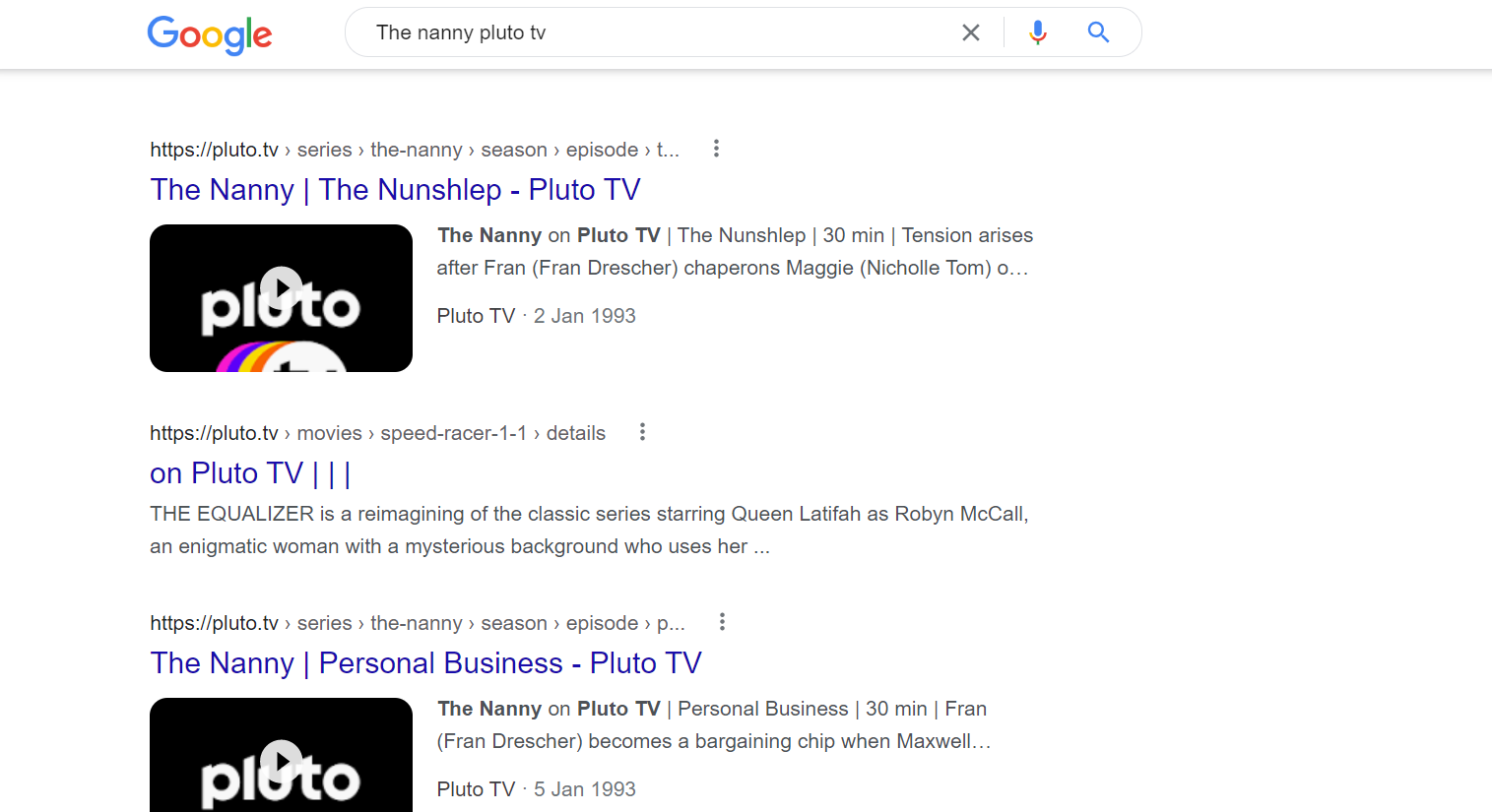Open 'The Nanny | The Nunshlep - Pluto TV' link
Image resolution: width=1492 pixels, height=812 pixels.
pos(395,189)
